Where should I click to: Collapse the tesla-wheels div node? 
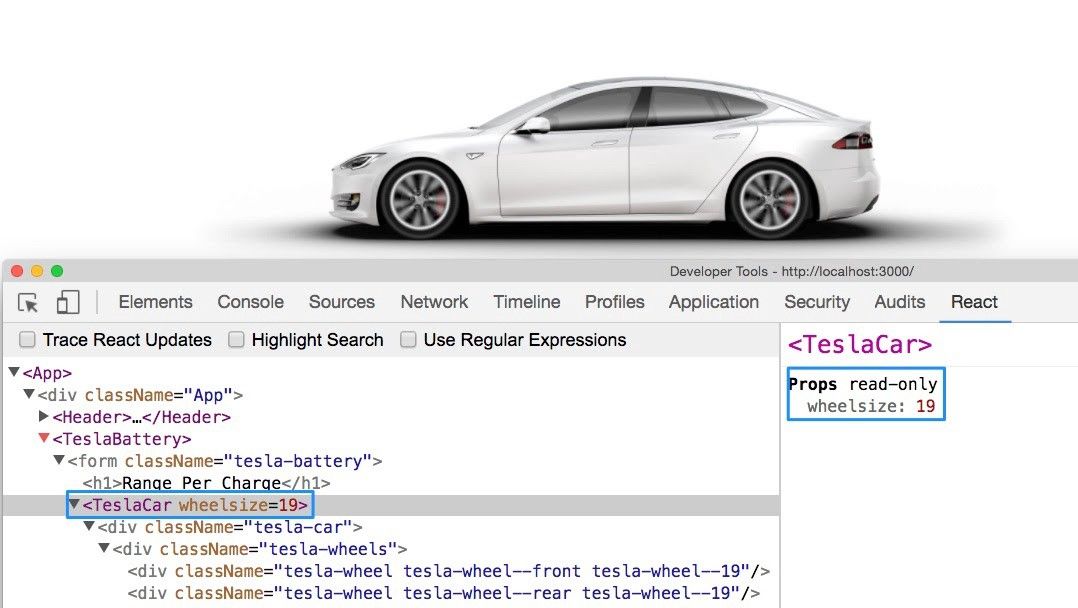104,549
